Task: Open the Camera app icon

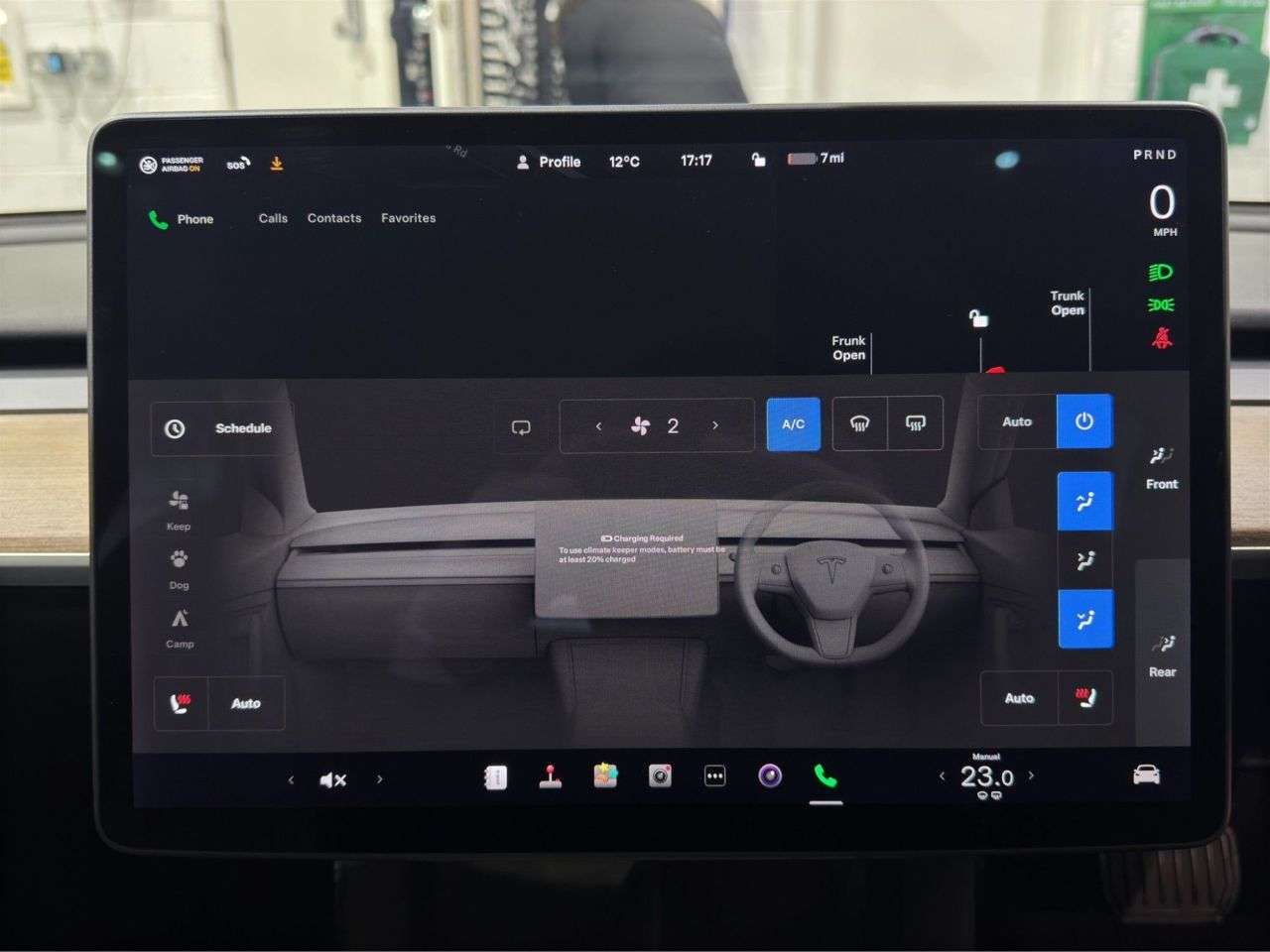Action: point(658,777)
